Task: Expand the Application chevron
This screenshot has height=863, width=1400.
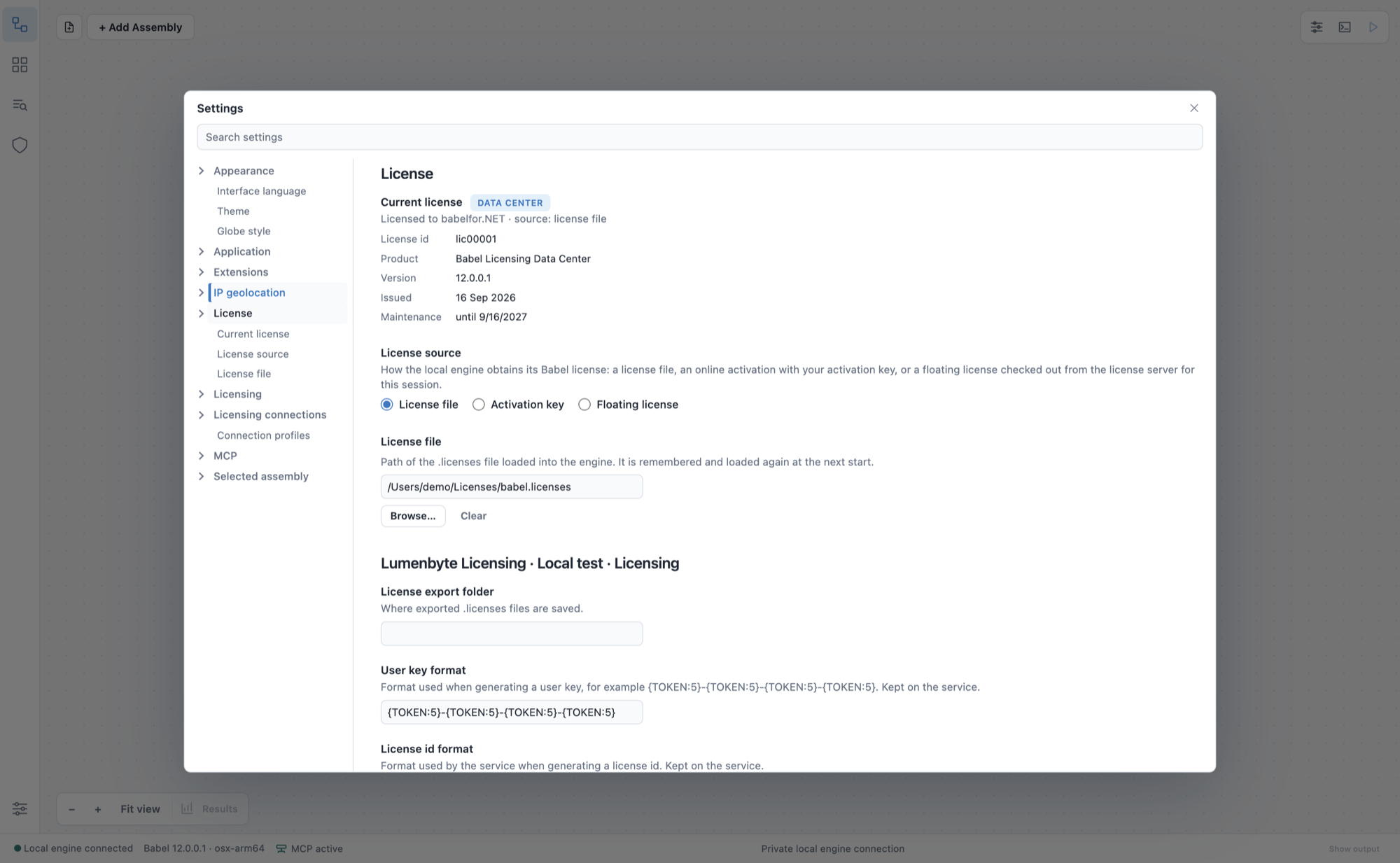Action: [x=202, y=251]
